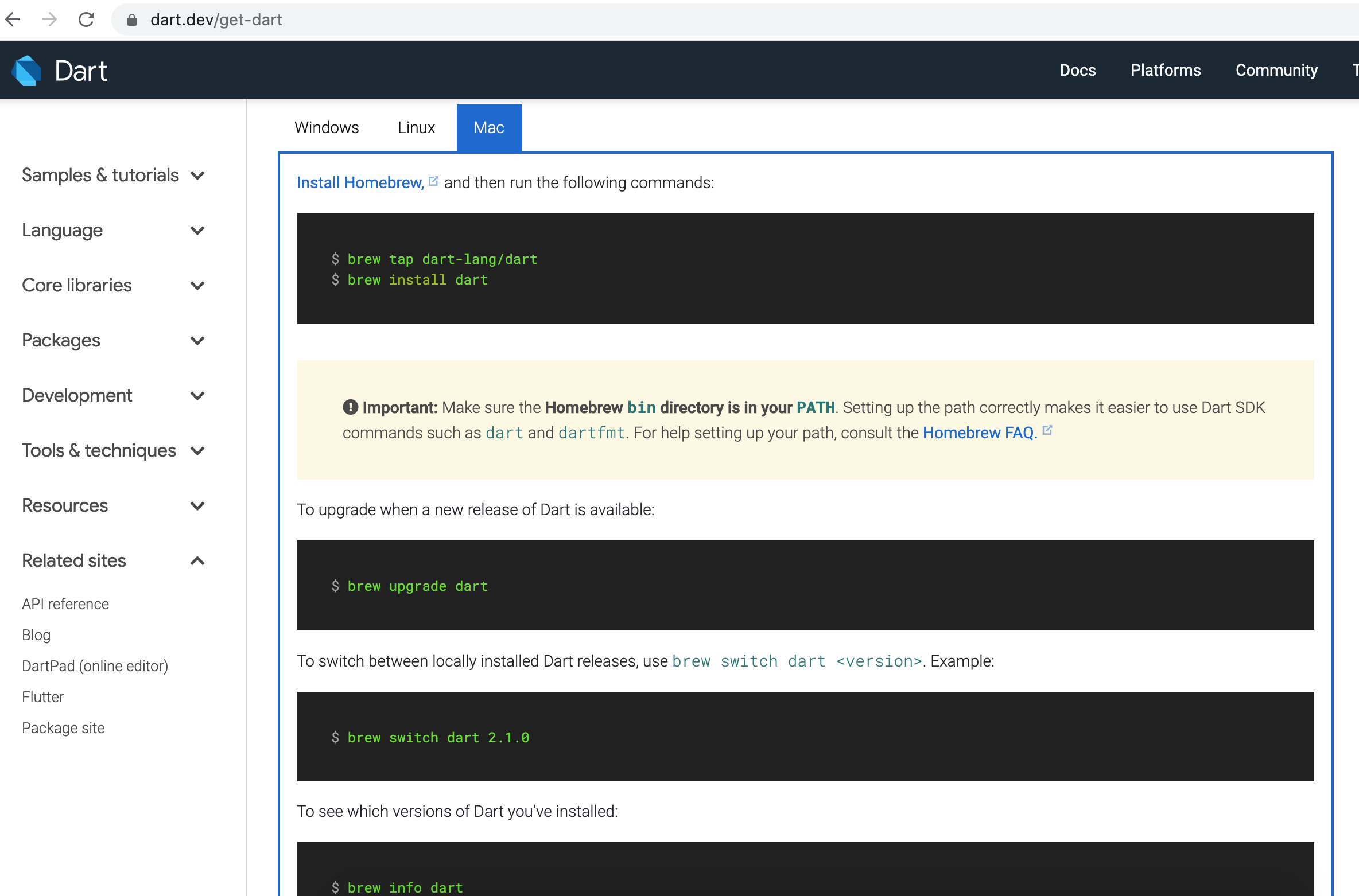
Task: Click the Dart wordmark text in header
Action: click(x=81, y=71)
